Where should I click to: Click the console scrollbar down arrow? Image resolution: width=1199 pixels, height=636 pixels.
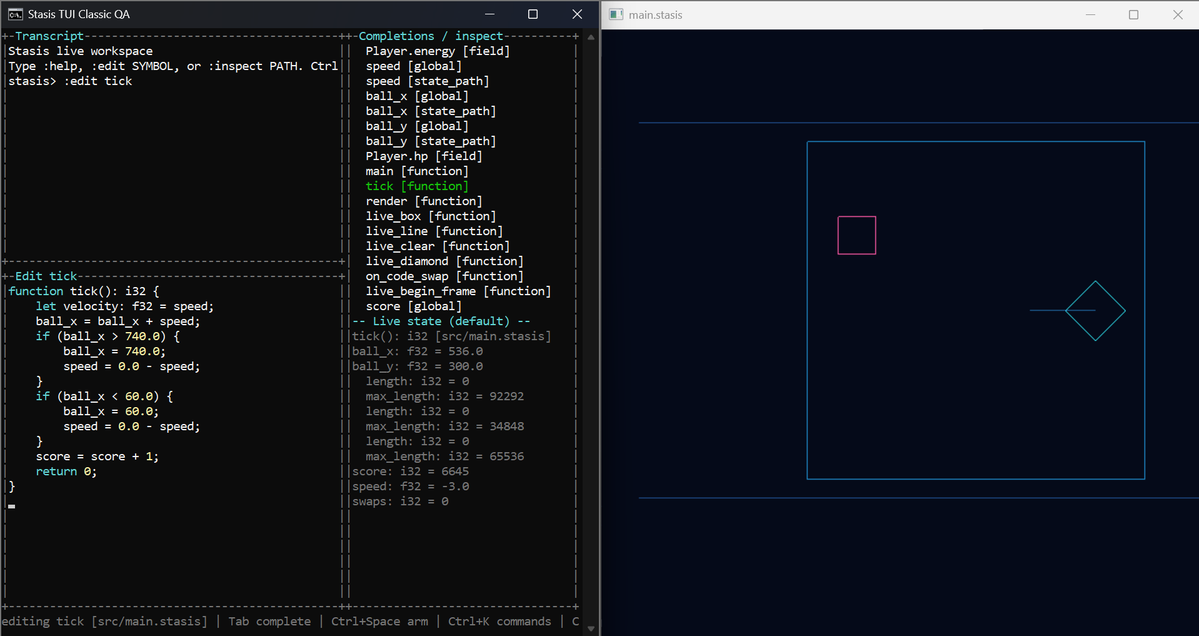click(x=591, y=629)
